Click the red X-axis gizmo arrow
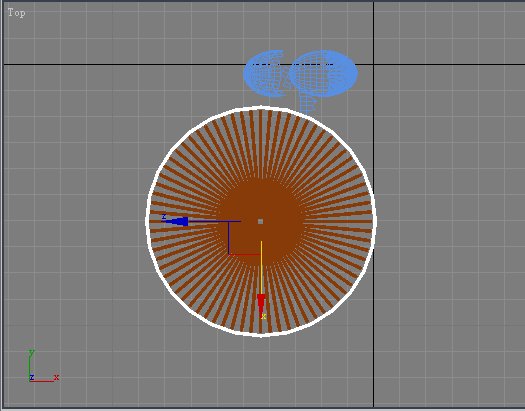The image size is (525, 411). coord(261,304)
